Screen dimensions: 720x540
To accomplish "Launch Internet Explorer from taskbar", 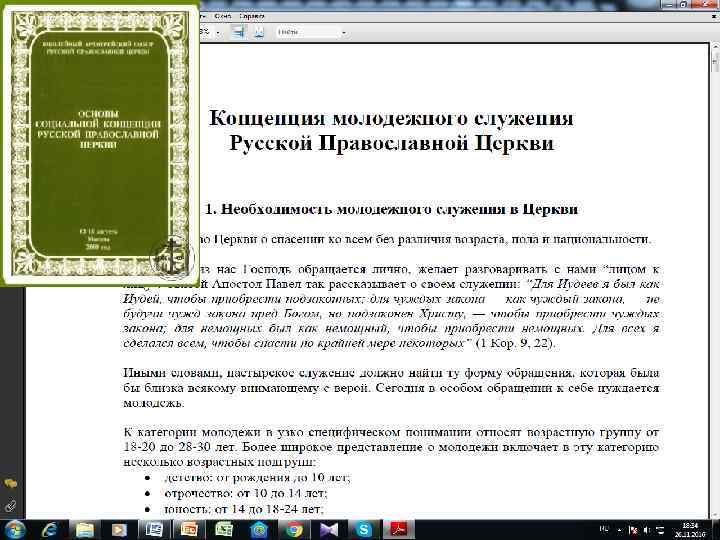I will [x=49, y=530].
